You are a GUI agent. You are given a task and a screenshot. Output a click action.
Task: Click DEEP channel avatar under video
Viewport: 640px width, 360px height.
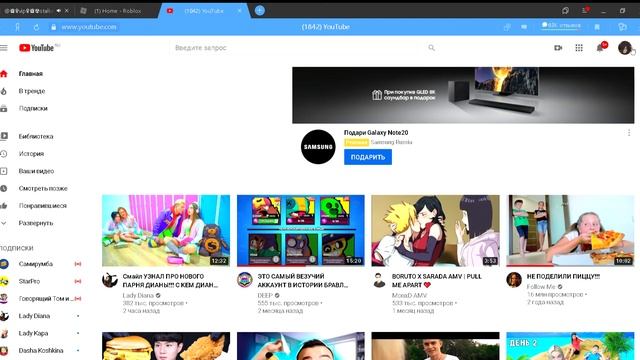(244, 280)
